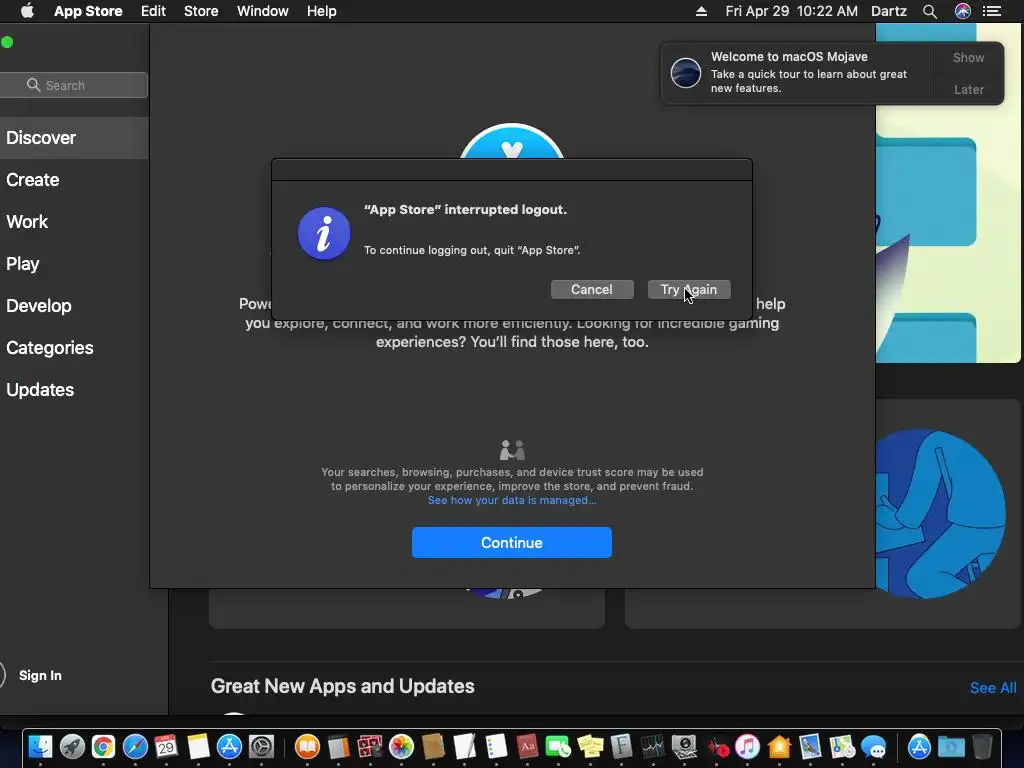Open Notification Center list icon

point(992,11)
